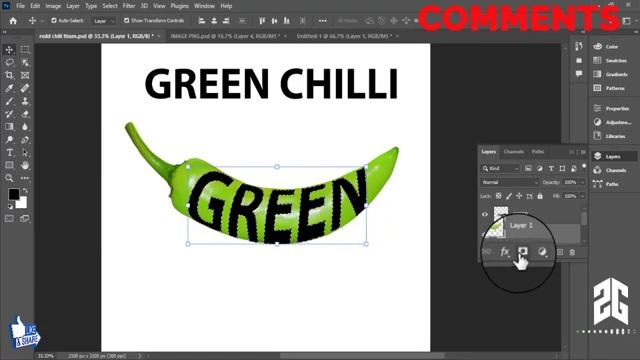Open the Window menu
Image resolution: width=640 pixels, height=360 pixels.
[x=204, y=6]
